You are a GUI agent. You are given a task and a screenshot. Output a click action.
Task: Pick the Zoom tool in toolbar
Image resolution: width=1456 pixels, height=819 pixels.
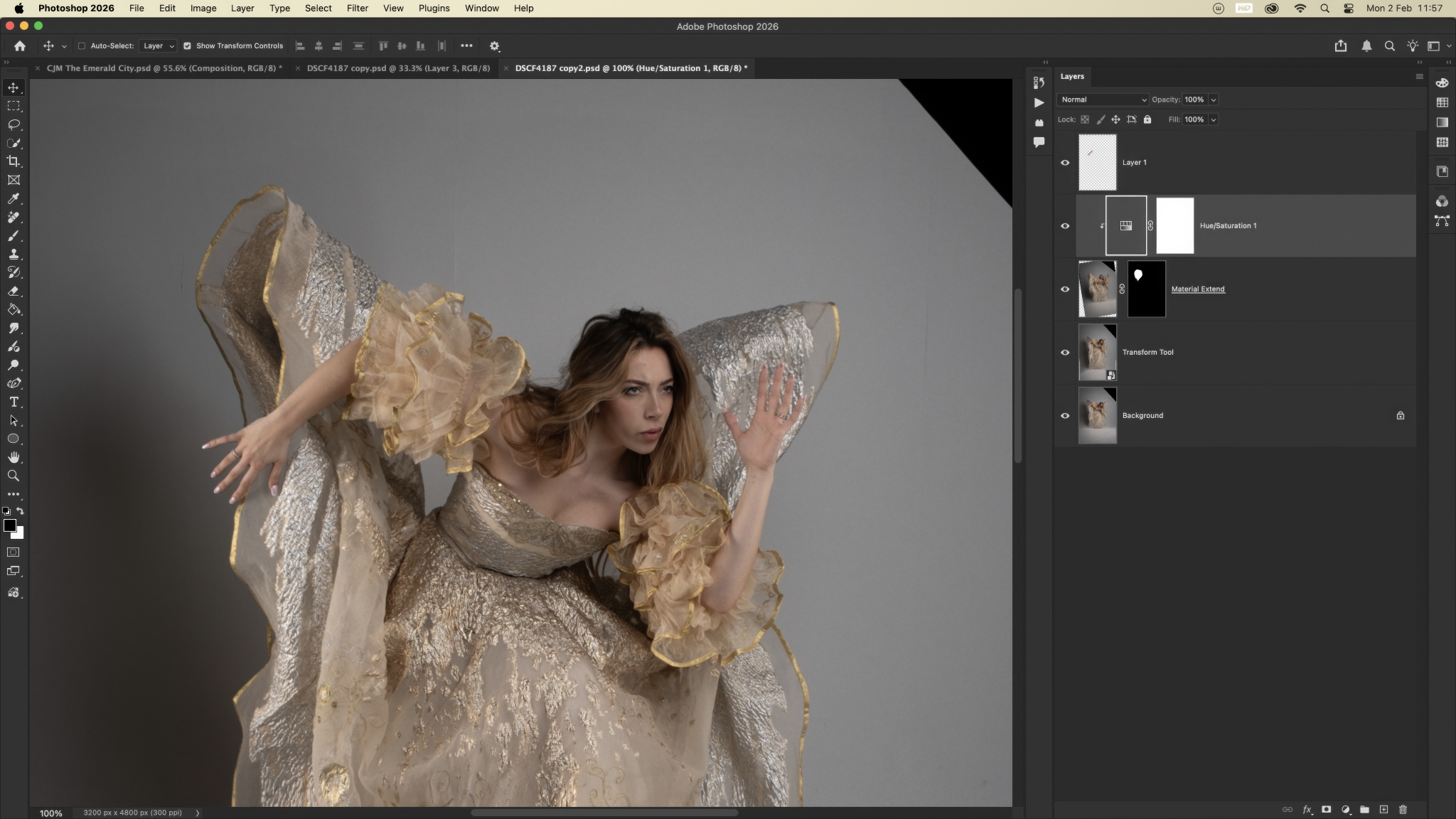pos(14,476)
